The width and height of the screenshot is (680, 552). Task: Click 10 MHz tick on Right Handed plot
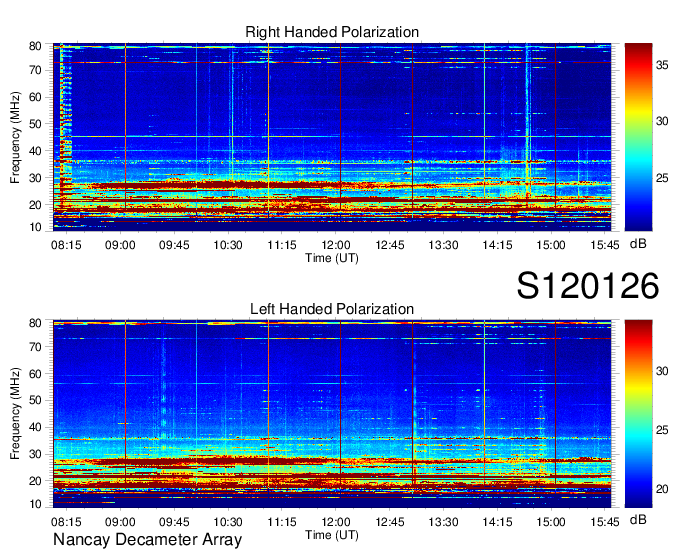point(35,227)
